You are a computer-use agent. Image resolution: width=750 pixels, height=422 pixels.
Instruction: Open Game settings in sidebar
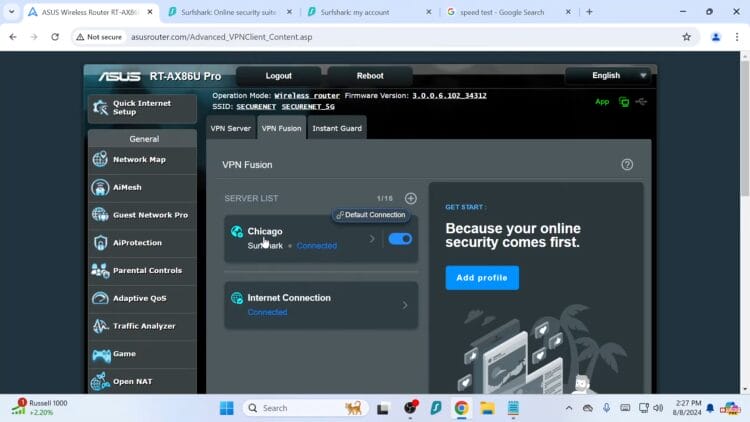pyautogui.click(x=142, y=354)
